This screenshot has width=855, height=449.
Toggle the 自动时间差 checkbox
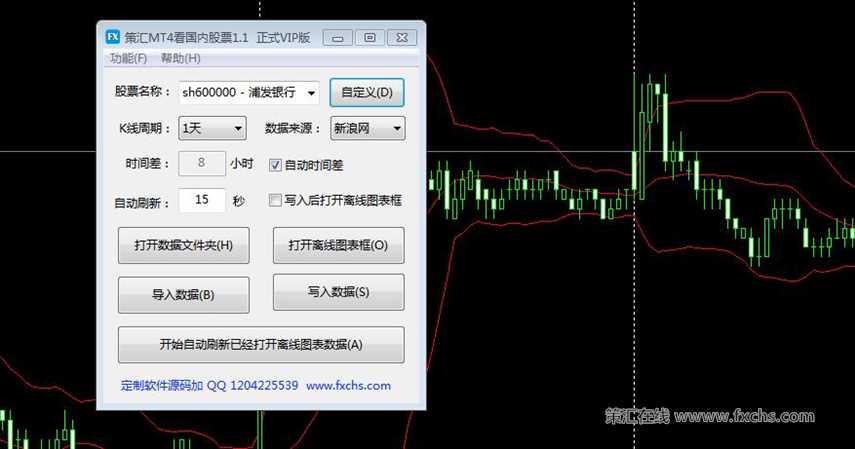click(275, 165)
